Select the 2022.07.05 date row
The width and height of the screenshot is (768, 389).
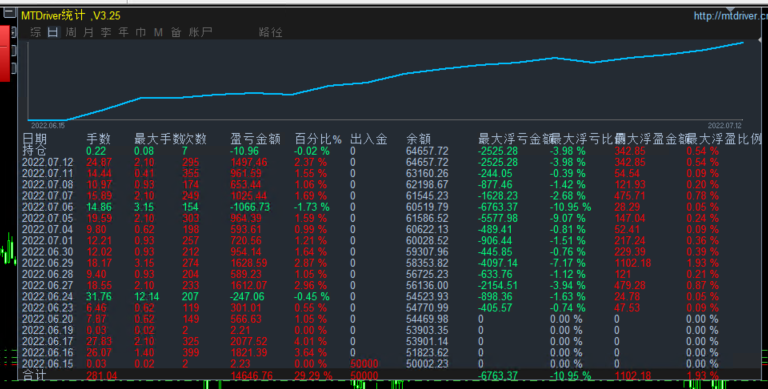48,218
